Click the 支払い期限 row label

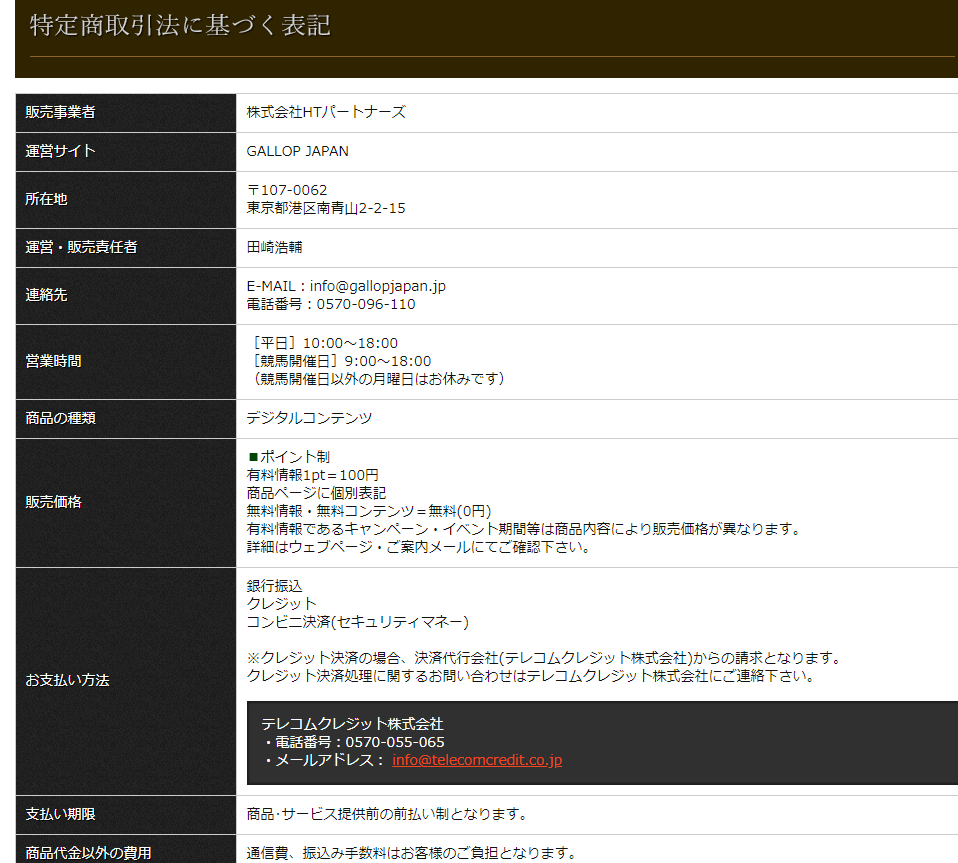coord(60,814)
